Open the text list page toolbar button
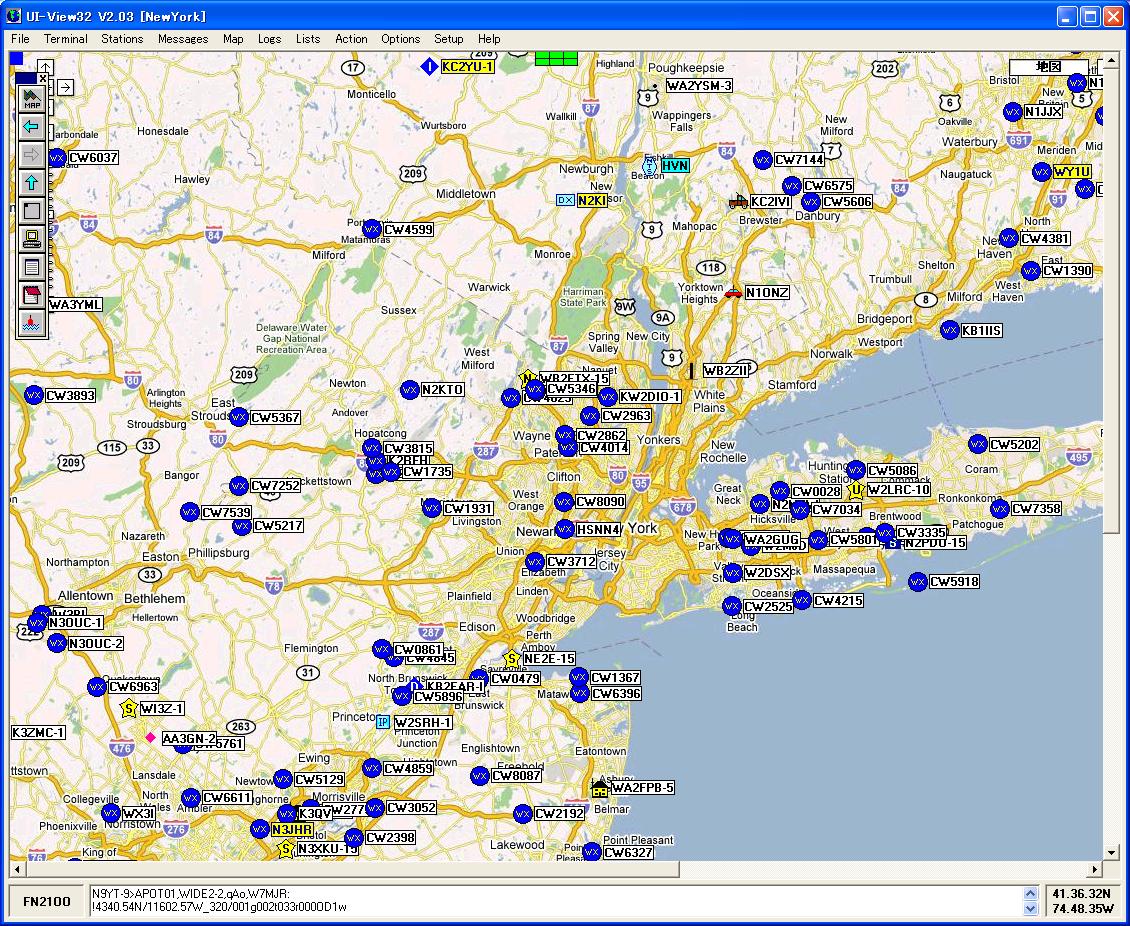The height and width of the screenshot is (926, 1130). [x=32, y=267]
